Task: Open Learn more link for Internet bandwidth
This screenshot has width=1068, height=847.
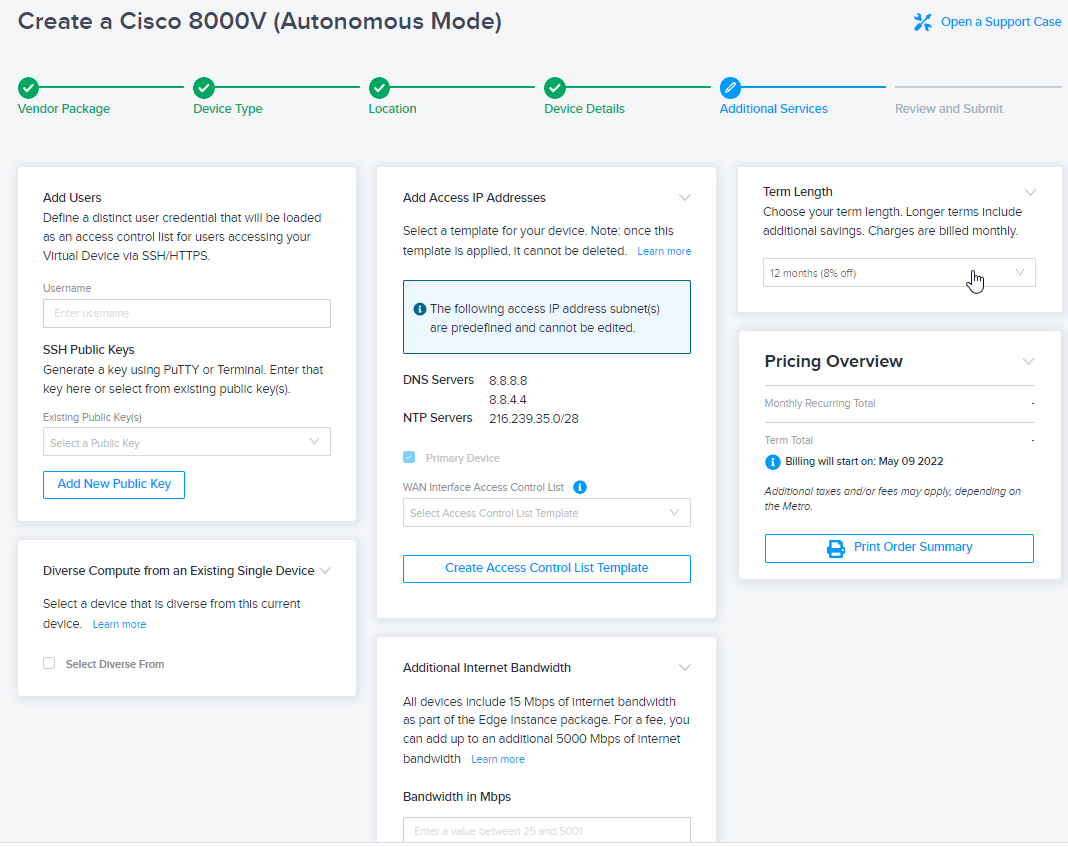Action: pos(498,759)
